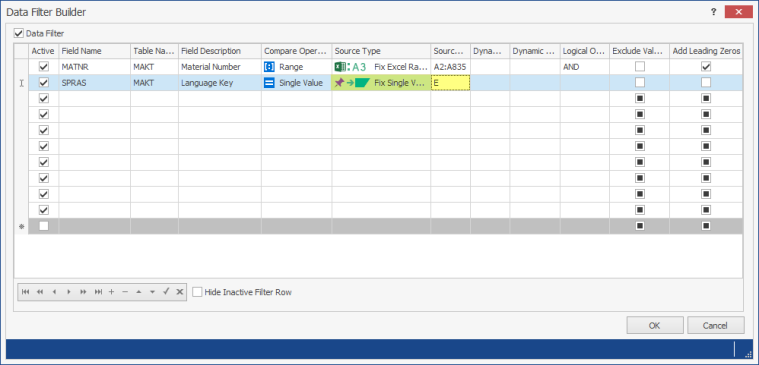The image size is (759, 365).
Task: Click the Compare Oper... column header
Action: (297, 51)
